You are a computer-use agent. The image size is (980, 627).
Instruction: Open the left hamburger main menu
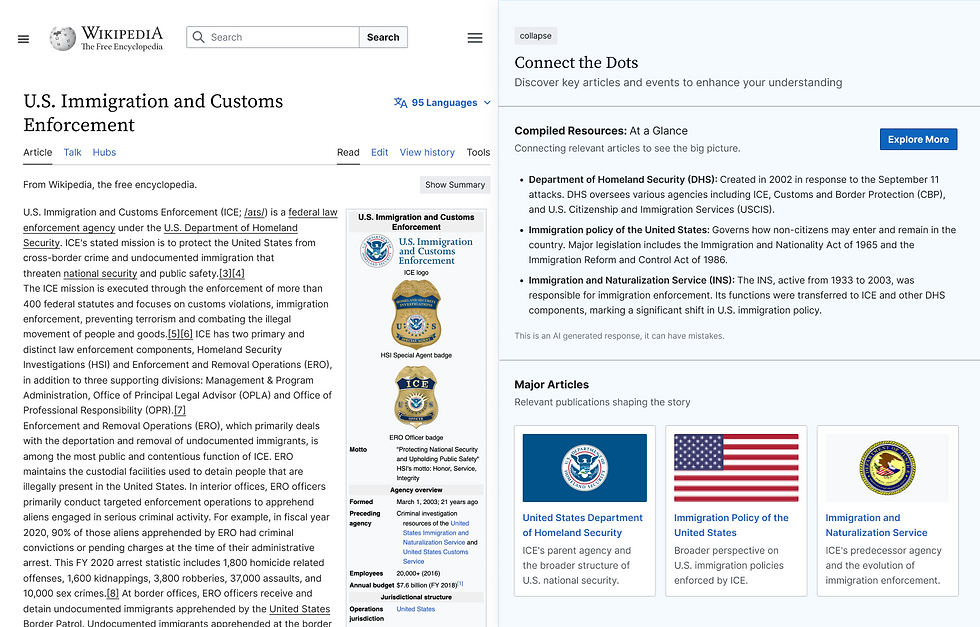[23, 39]
